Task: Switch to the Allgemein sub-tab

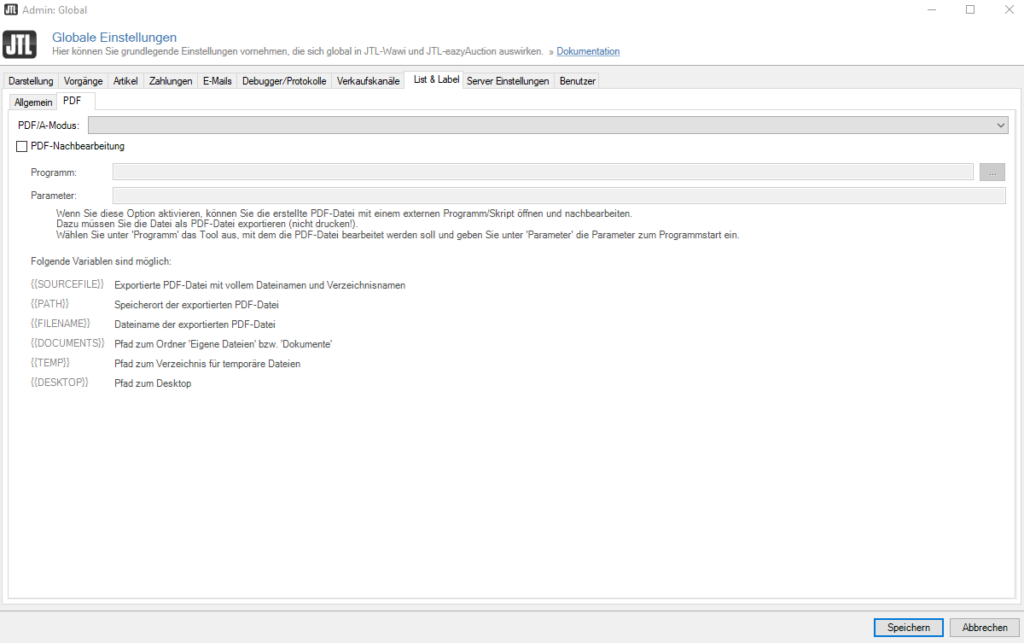Action: (33, 102)
